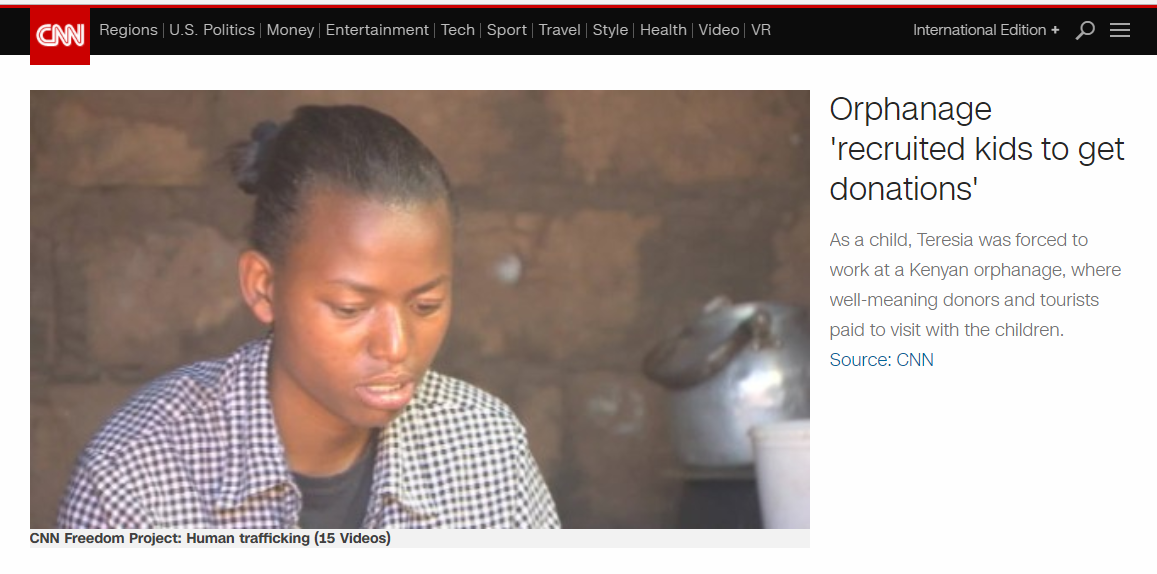Open the Money section
Screen dimensions: 1157x574
290,30
